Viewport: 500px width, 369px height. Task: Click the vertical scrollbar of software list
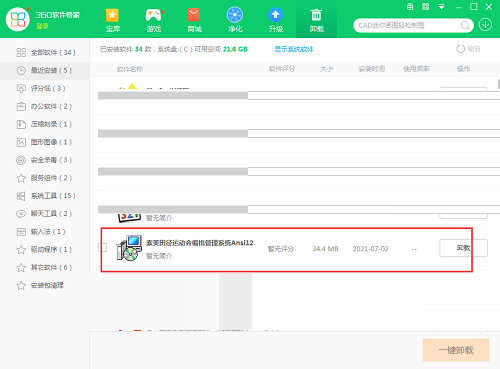pos(498,84)
